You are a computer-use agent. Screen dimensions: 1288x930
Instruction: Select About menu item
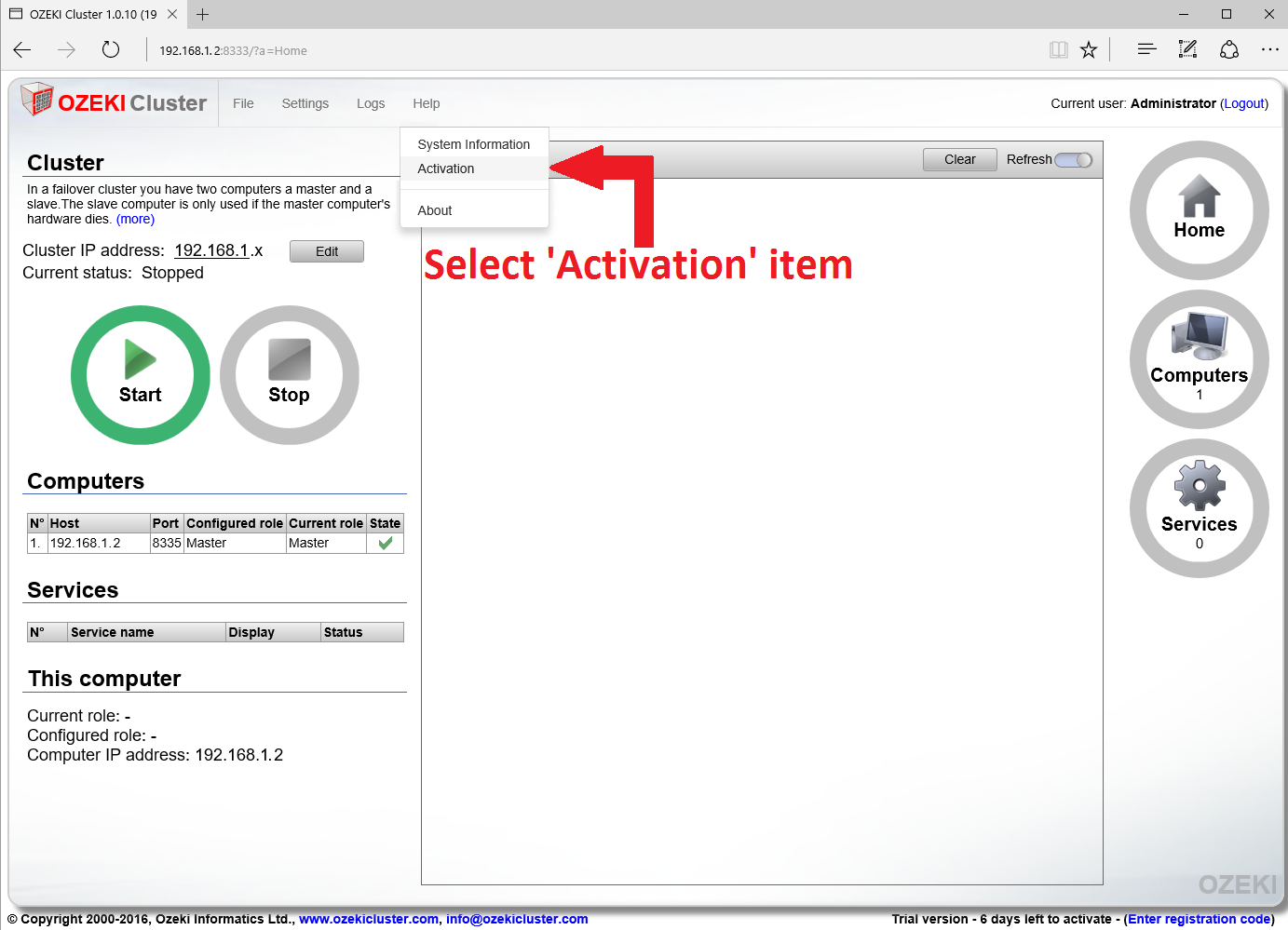[x=474, y=210]
